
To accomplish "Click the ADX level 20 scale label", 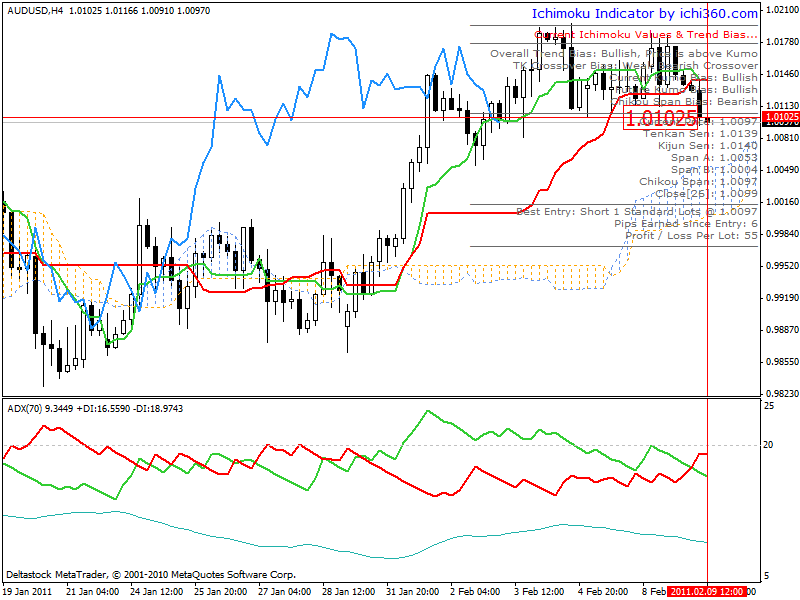I will pyautogui.click(x=768, y=445).
